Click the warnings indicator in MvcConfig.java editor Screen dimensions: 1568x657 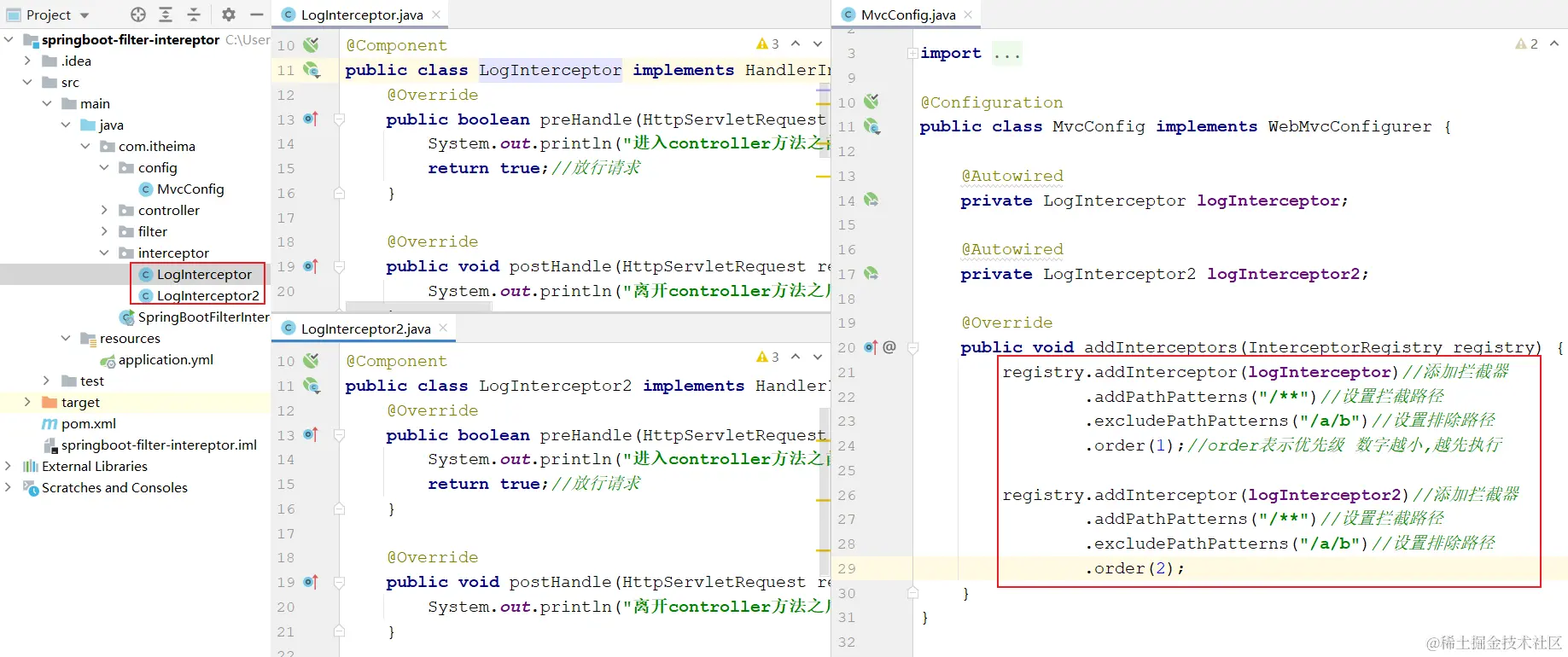[1526, 44]
